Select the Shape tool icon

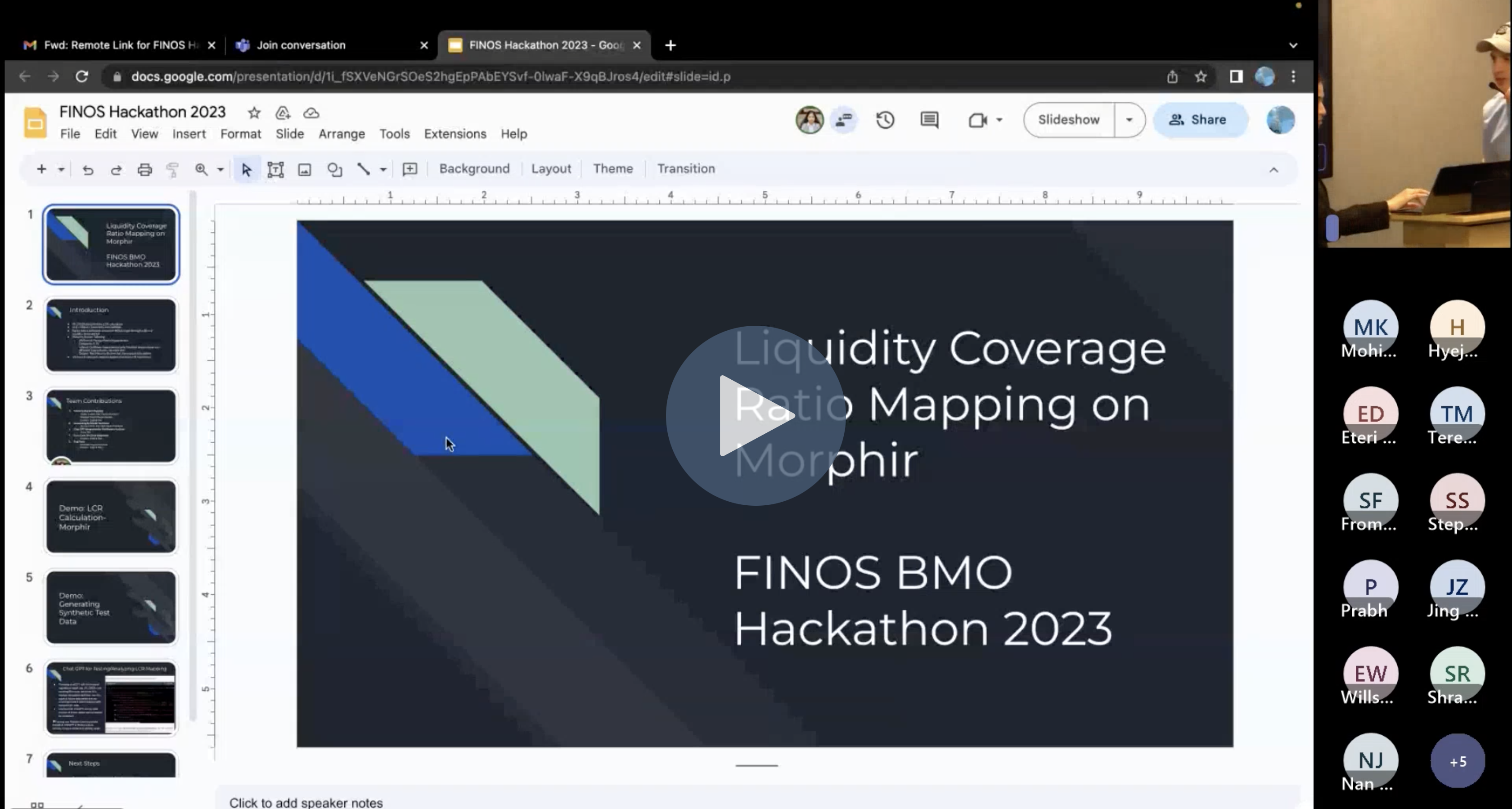coord(334,170)
